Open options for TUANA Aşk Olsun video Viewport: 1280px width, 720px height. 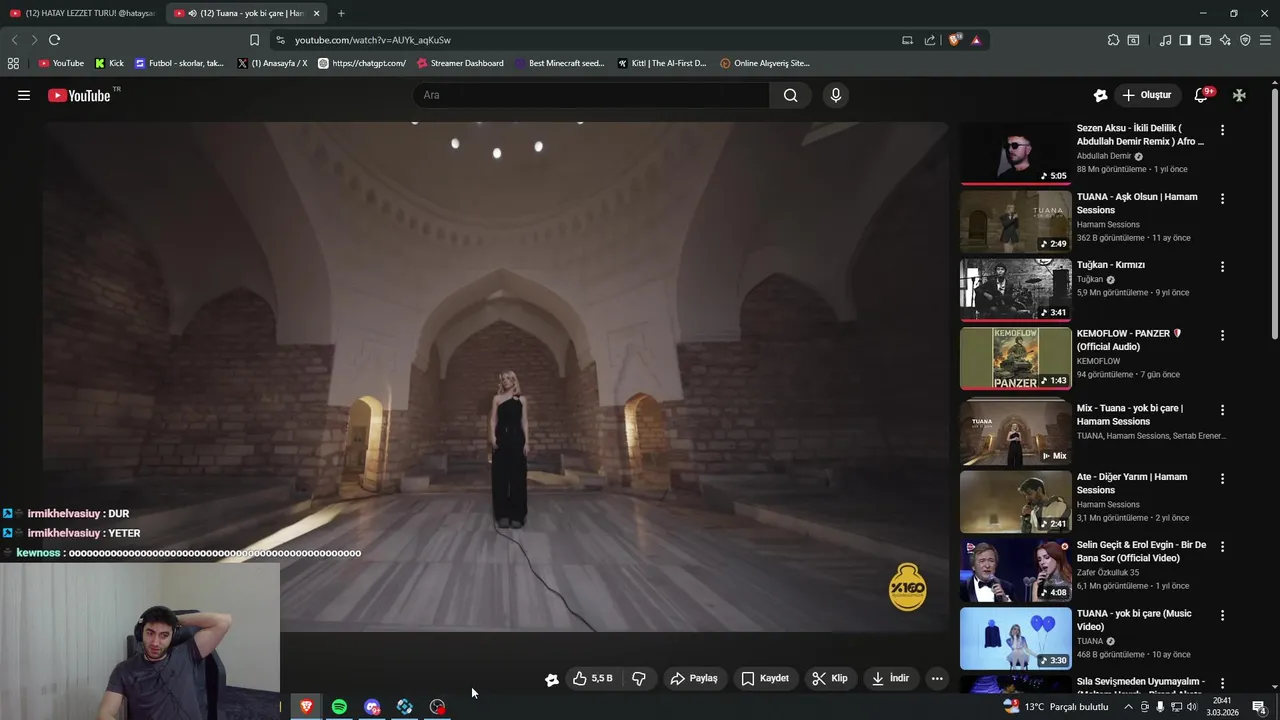(x=1222, y=199)
